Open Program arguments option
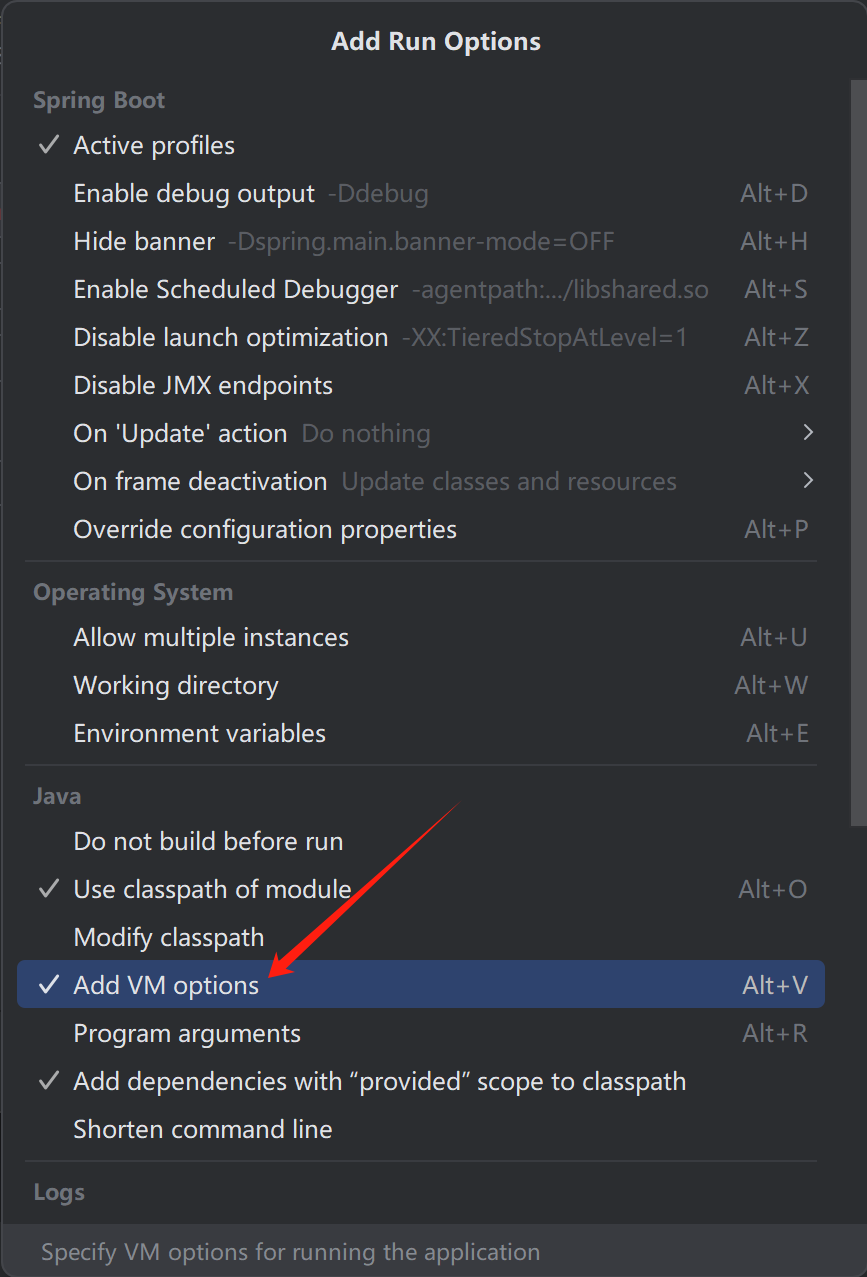Viewport: 867px width, 1277px height. click(x=187, y=1033)
